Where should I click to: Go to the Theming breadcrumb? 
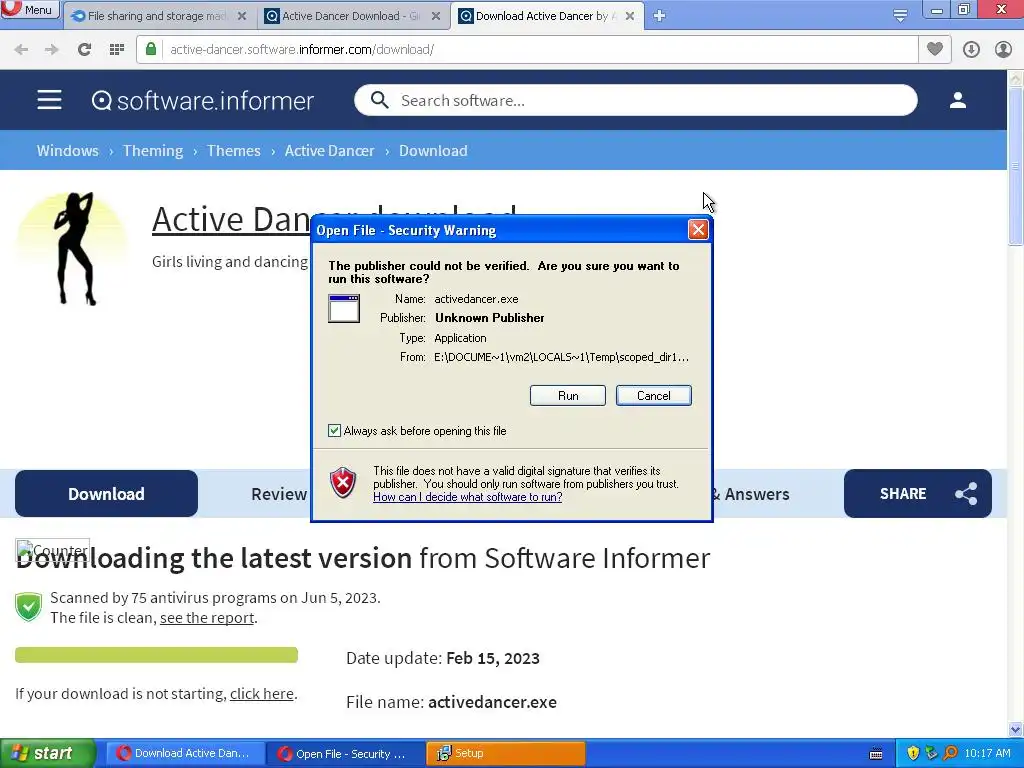[153, 151]
